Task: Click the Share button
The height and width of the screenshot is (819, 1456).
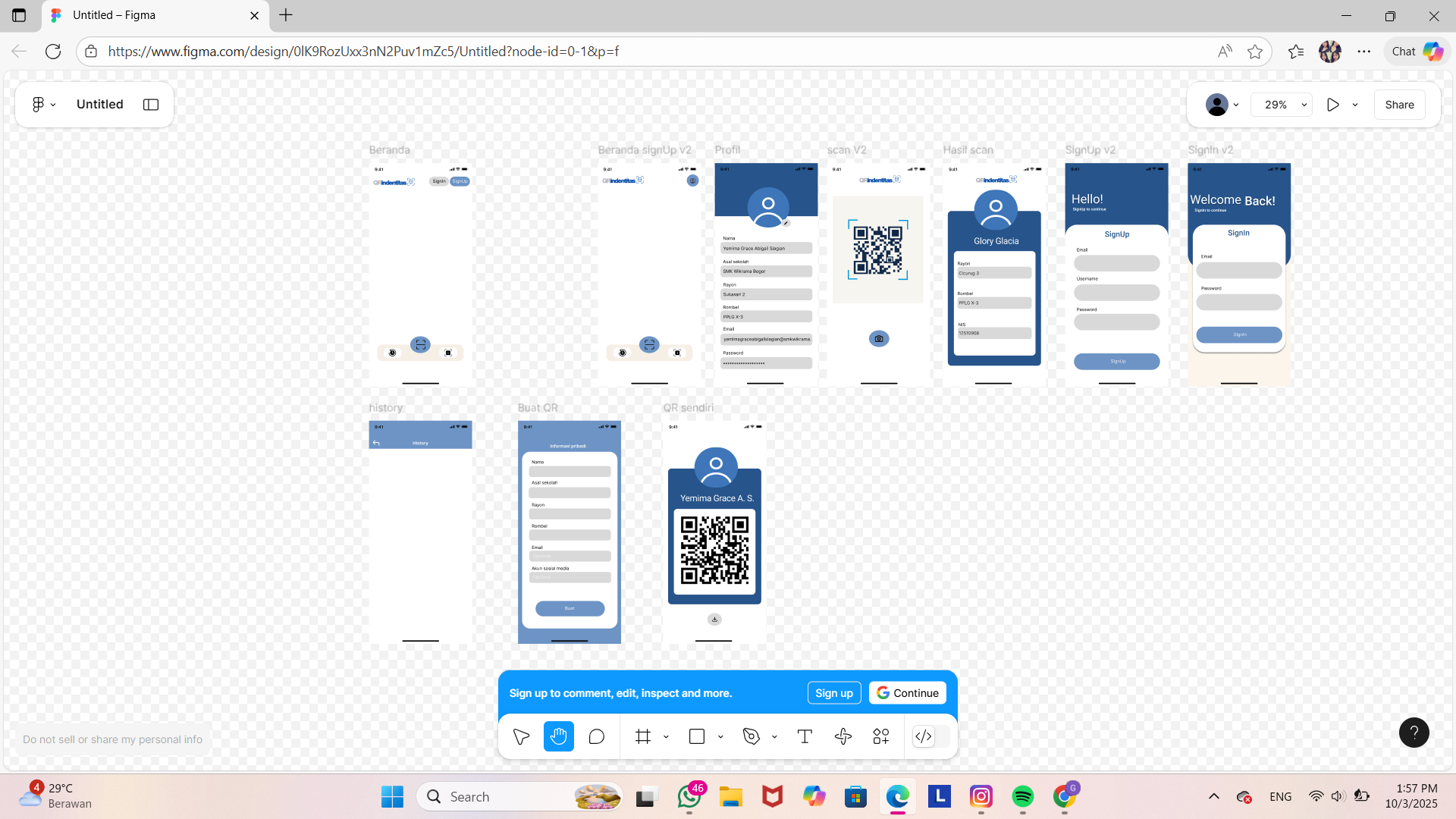Action: tap(1399, 105)
